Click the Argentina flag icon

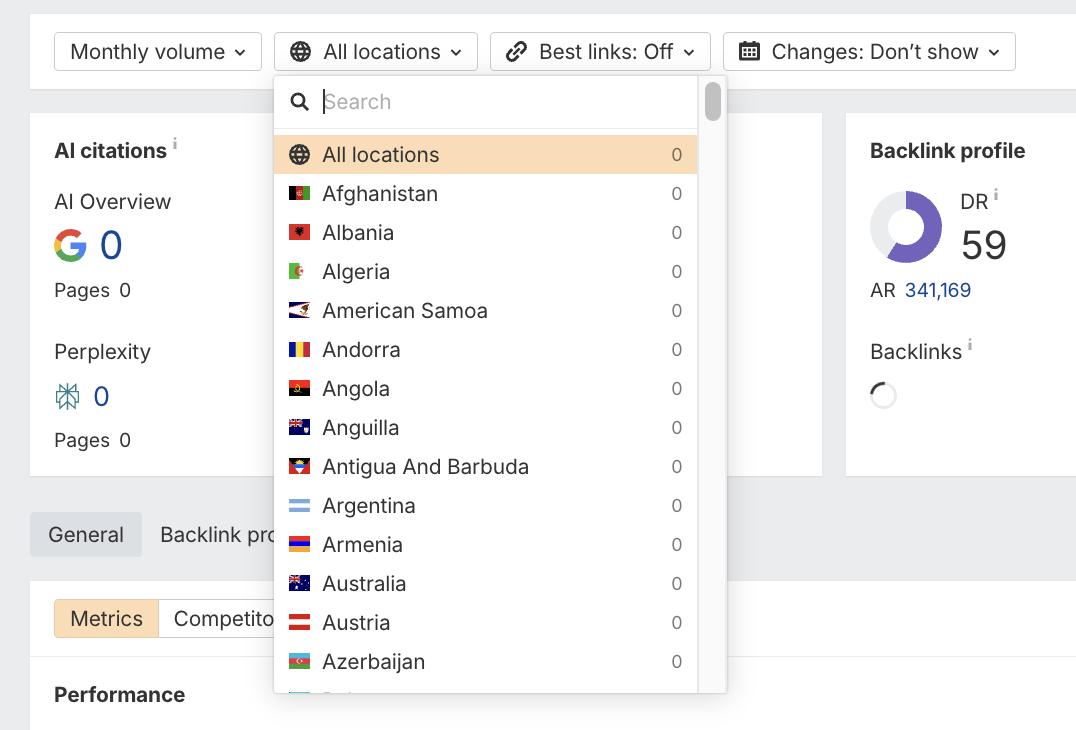299,506
